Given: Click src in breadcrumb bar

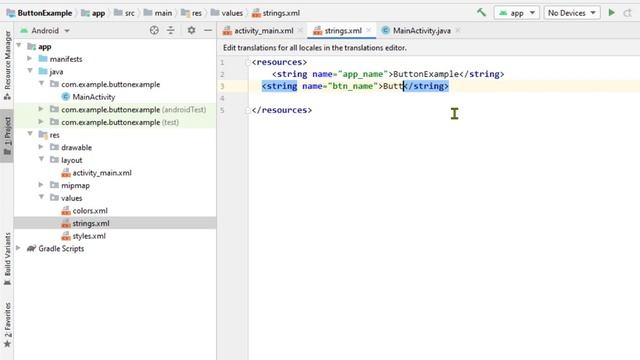Looking at the screenshot, I should click(x=129, y=13).
